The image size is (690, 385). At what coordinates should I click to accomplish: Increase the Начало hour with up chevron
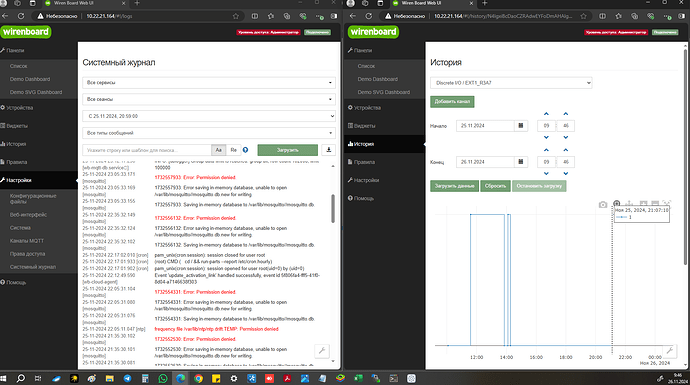[x=546, y=114]
